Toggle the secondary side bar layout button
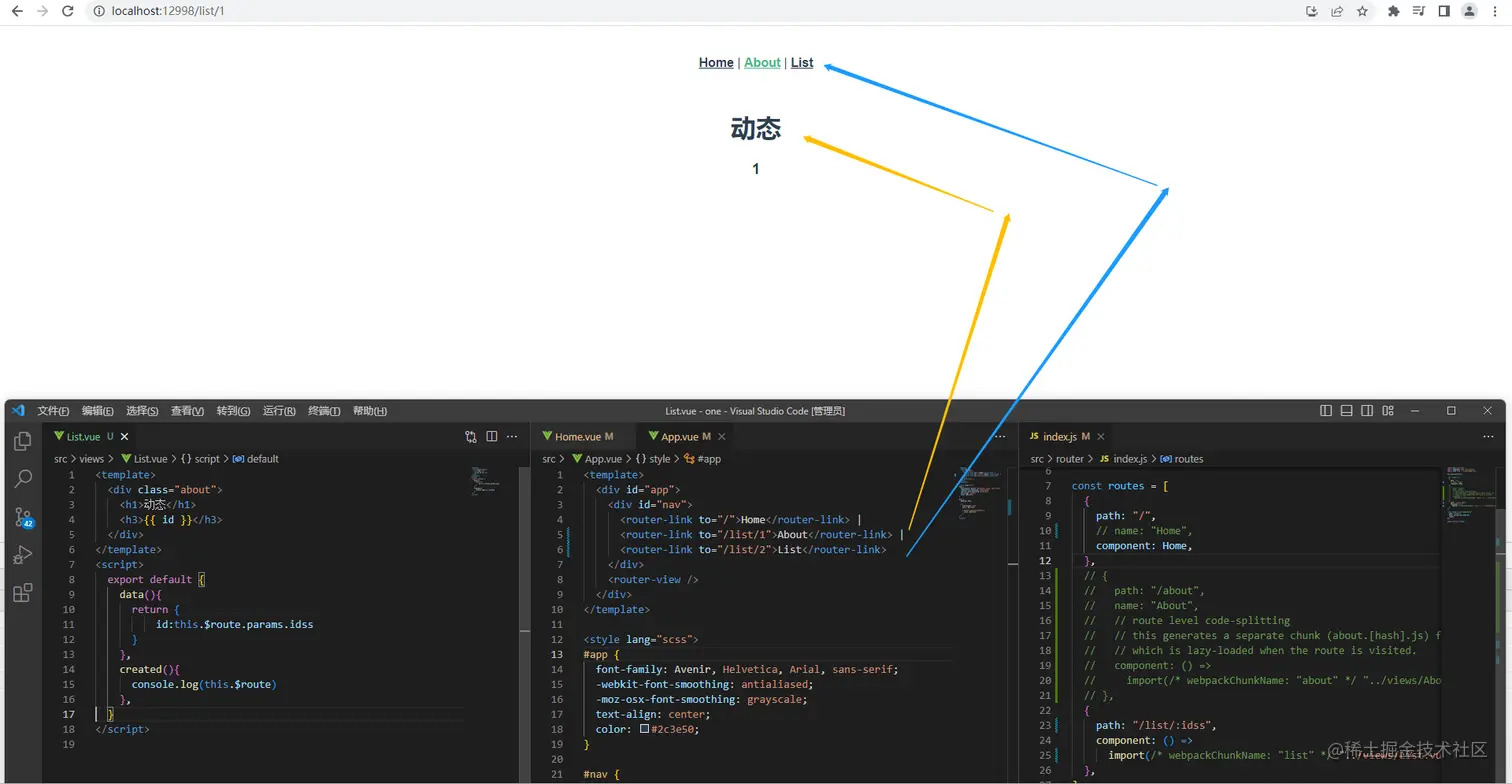The image size is (1512, 784). pyautogui.click(x=1367, y=411)
